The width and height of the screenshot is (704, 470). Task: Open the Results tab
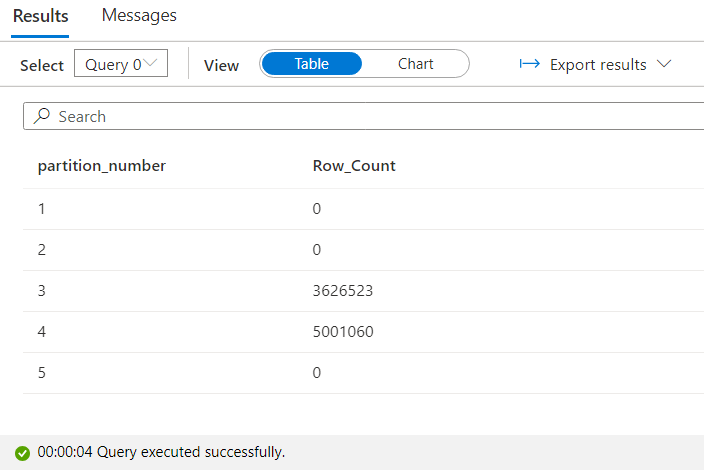click(x=40, y=16)
